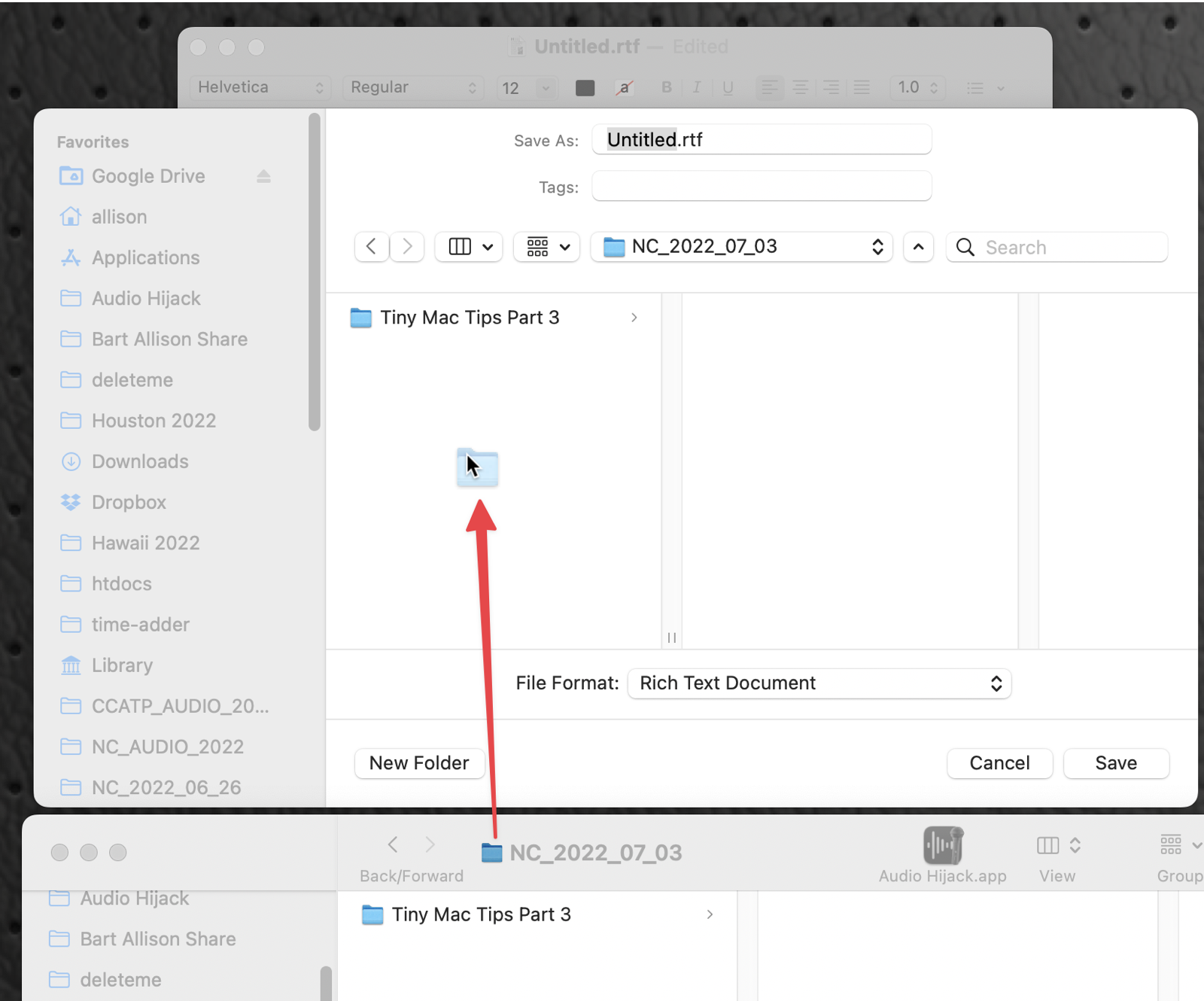Click the New Folder button
The height and width of the screenshot is (1001, 1204).
click(x=419, y=763)
